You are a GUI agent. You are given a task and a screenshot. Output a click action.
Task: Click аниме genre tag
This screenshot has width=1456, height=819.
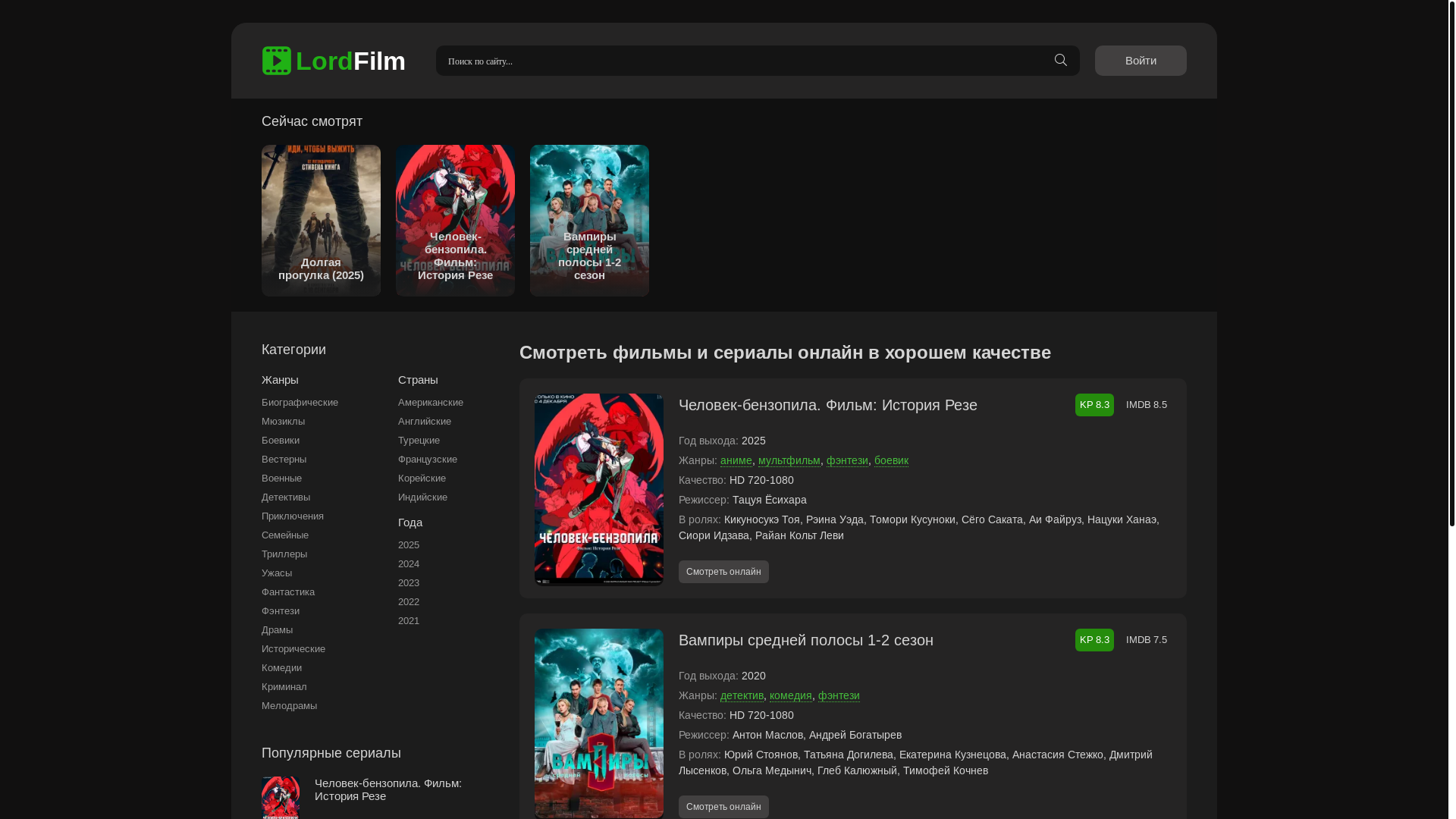coord(736,460)
